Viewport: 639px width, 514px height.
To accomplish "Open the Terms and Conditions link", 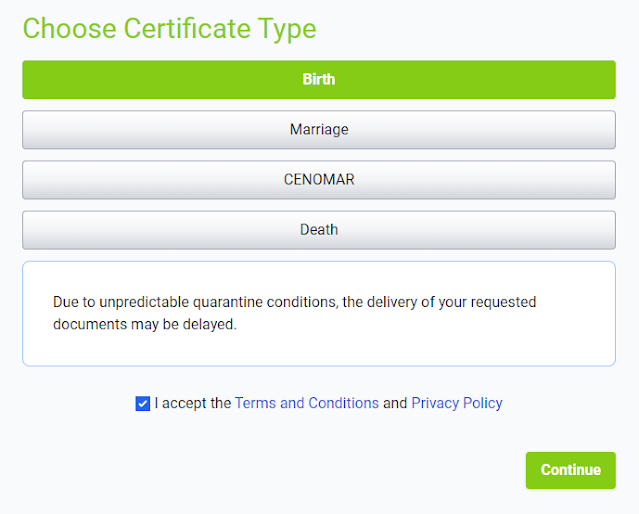I will pyautogui.click(x=306, y=404).
